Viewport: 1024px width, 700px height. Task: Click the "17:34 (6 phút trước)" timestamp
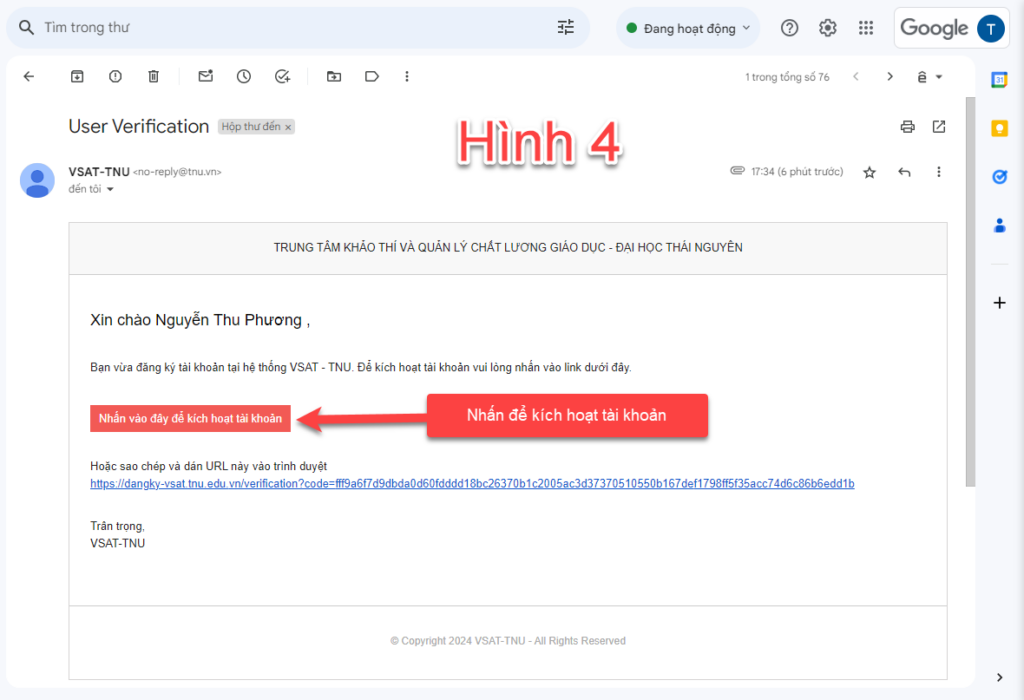[x=797, y=172]
